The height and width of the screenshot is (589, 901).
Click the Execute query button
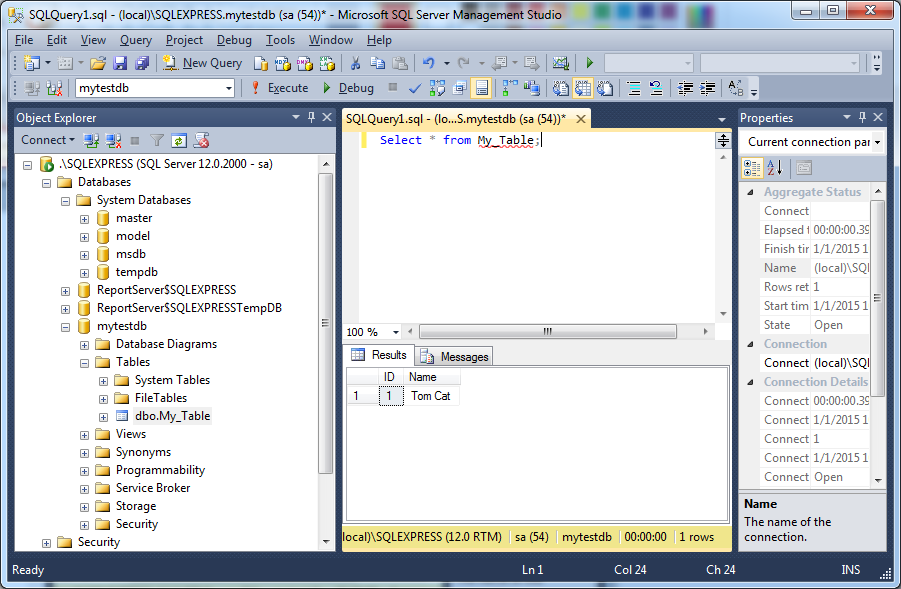tap(279, 88)
